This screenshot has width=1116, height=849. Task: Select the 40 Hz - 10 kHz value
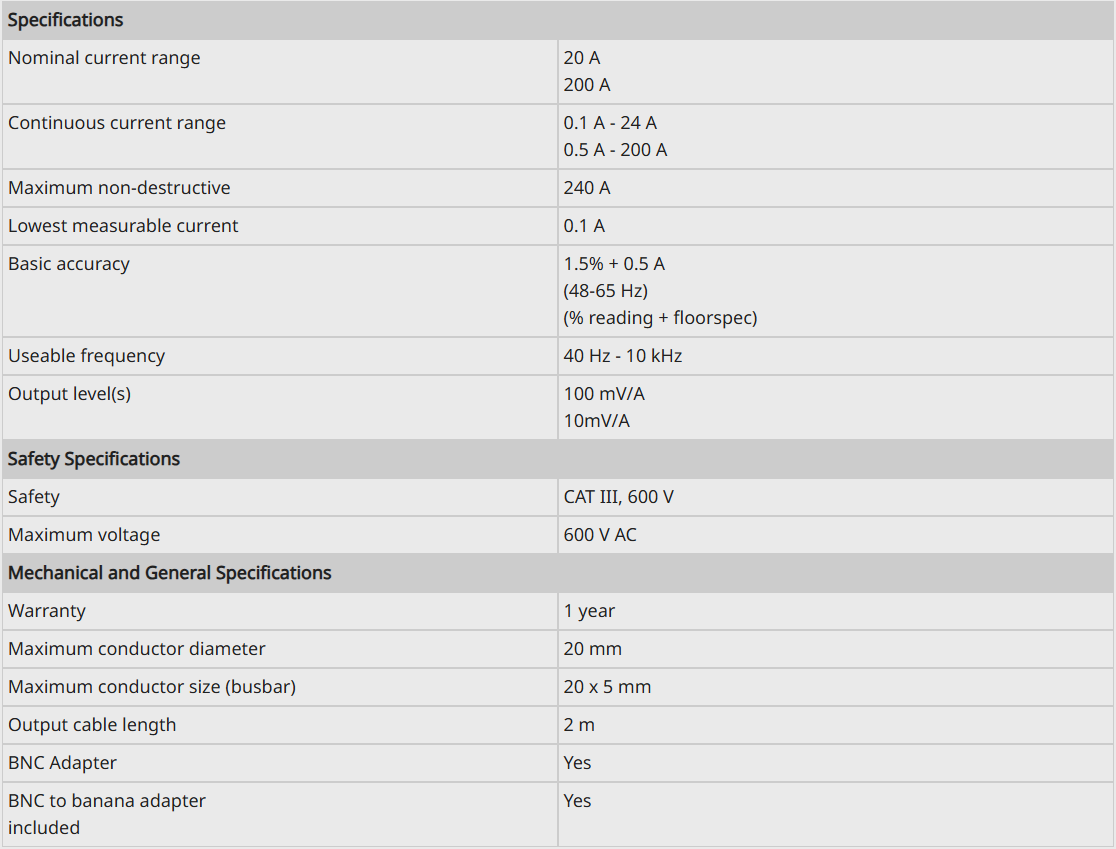623,356
